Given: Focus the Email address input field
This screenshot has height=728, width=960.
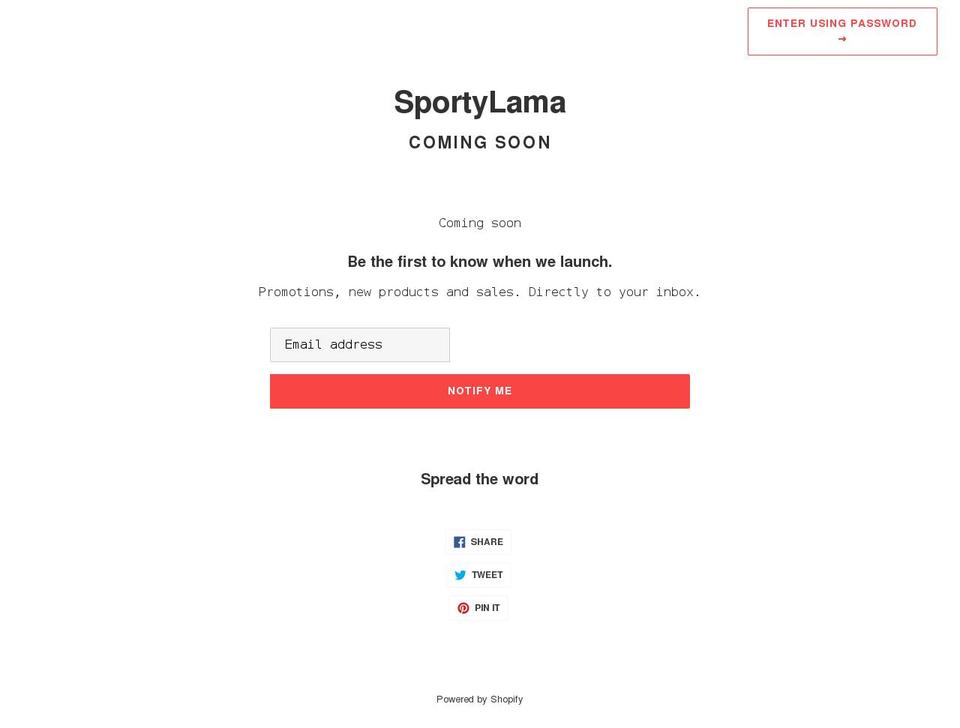Looking at the screenshot, I should [359, 345].
